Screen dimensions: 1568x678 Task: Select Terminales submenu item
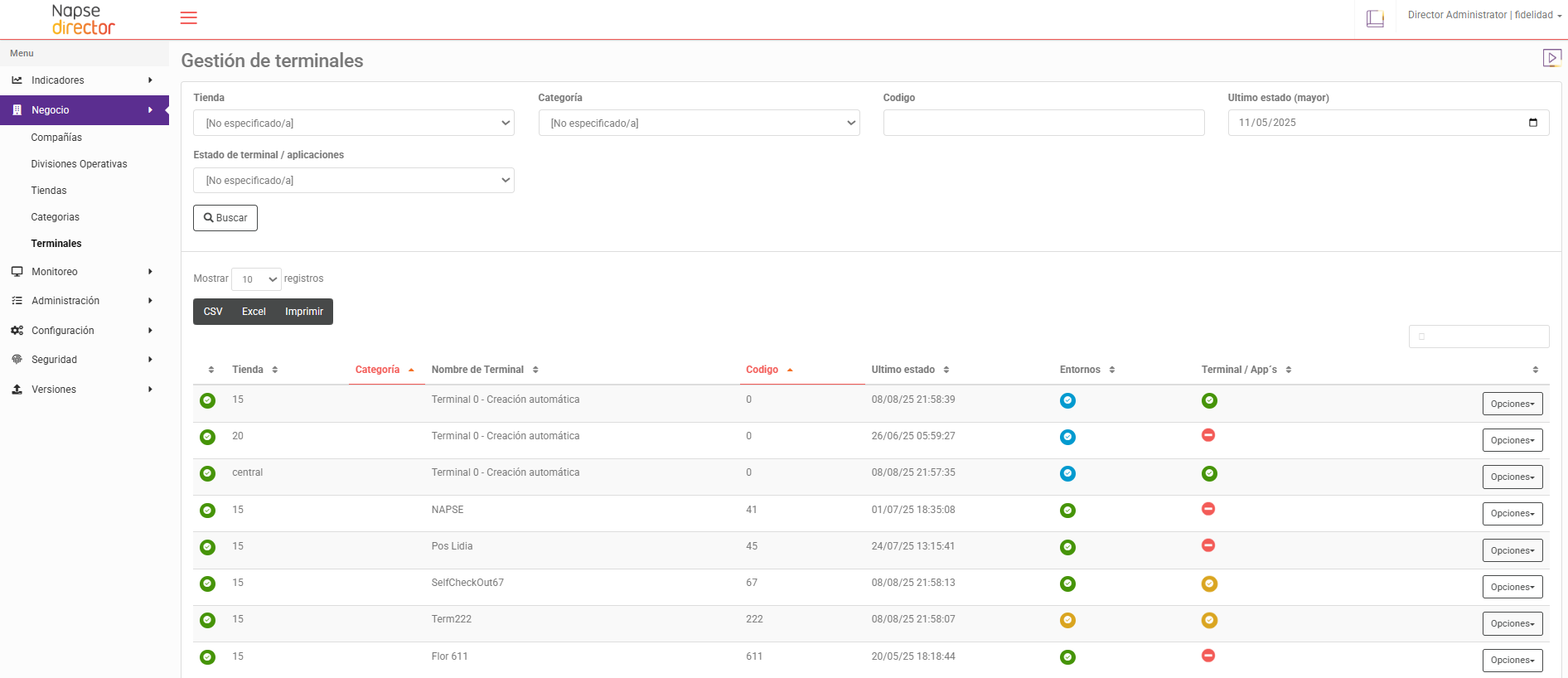coord(56,244)
